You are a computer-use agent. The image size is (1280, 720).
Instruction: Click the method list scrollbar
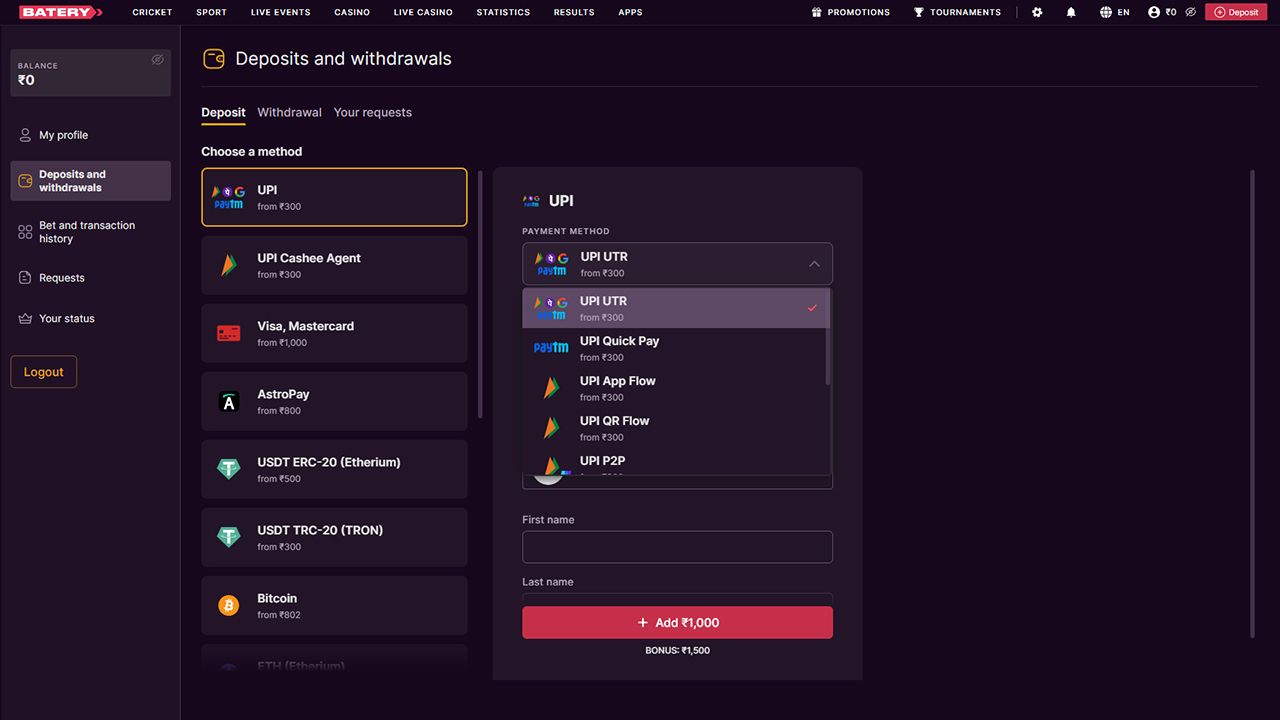coord(481,294)
